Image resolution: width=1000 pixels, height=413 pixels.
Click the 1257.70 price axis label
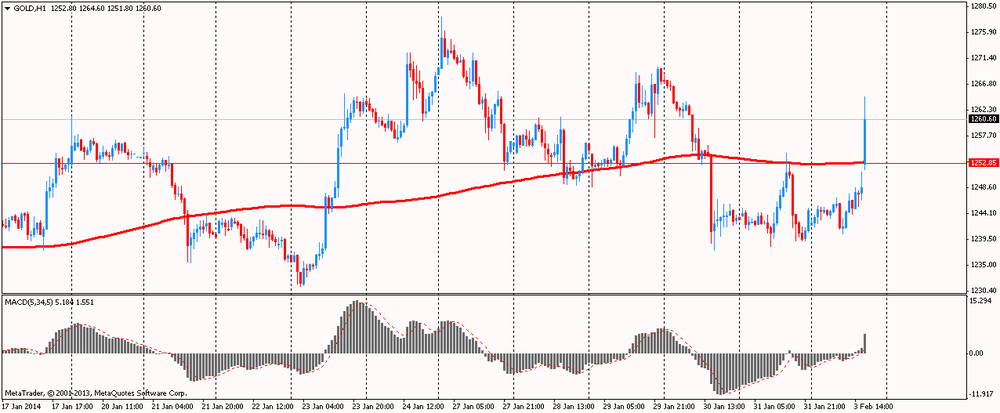coord(983,136)
